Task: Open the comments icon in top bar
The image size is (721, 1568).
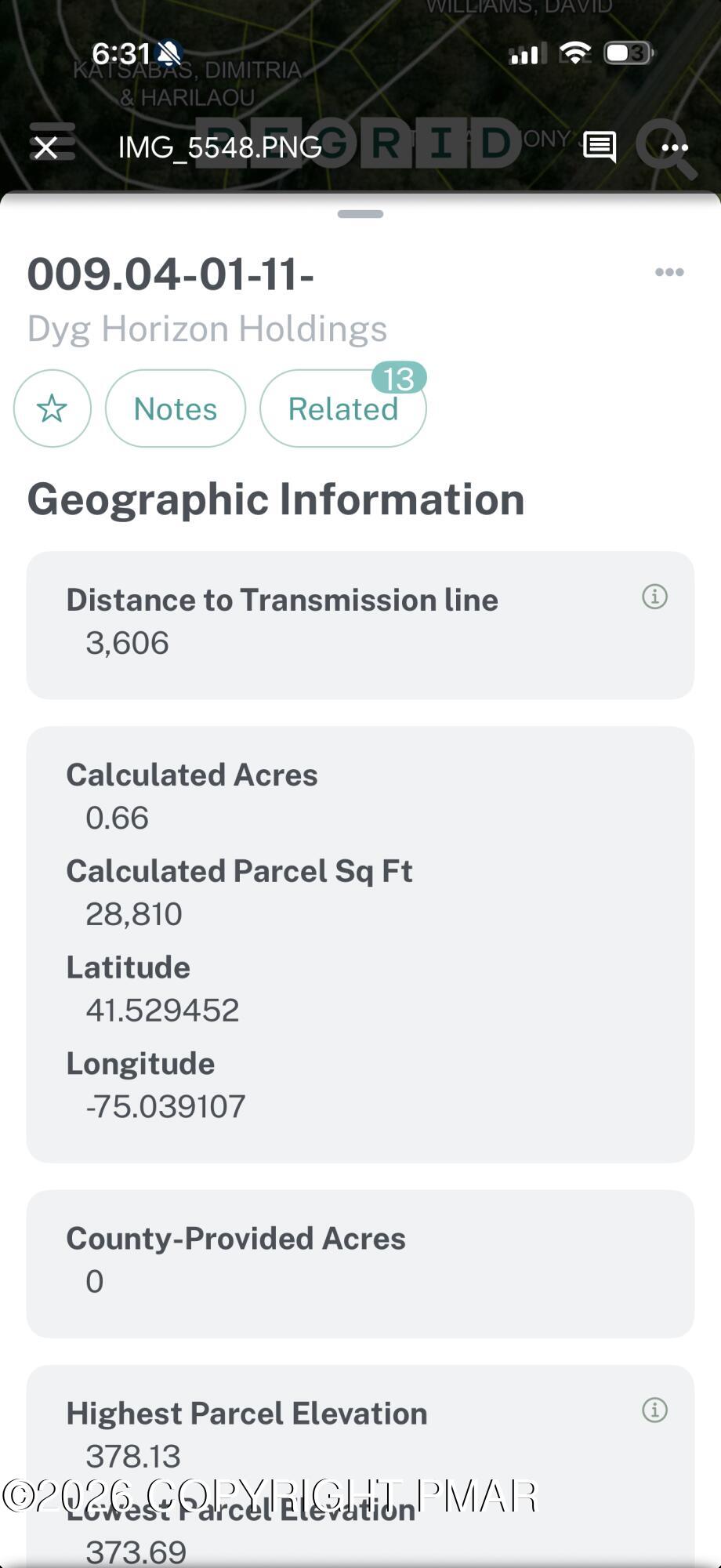Action: coord(600,147)
